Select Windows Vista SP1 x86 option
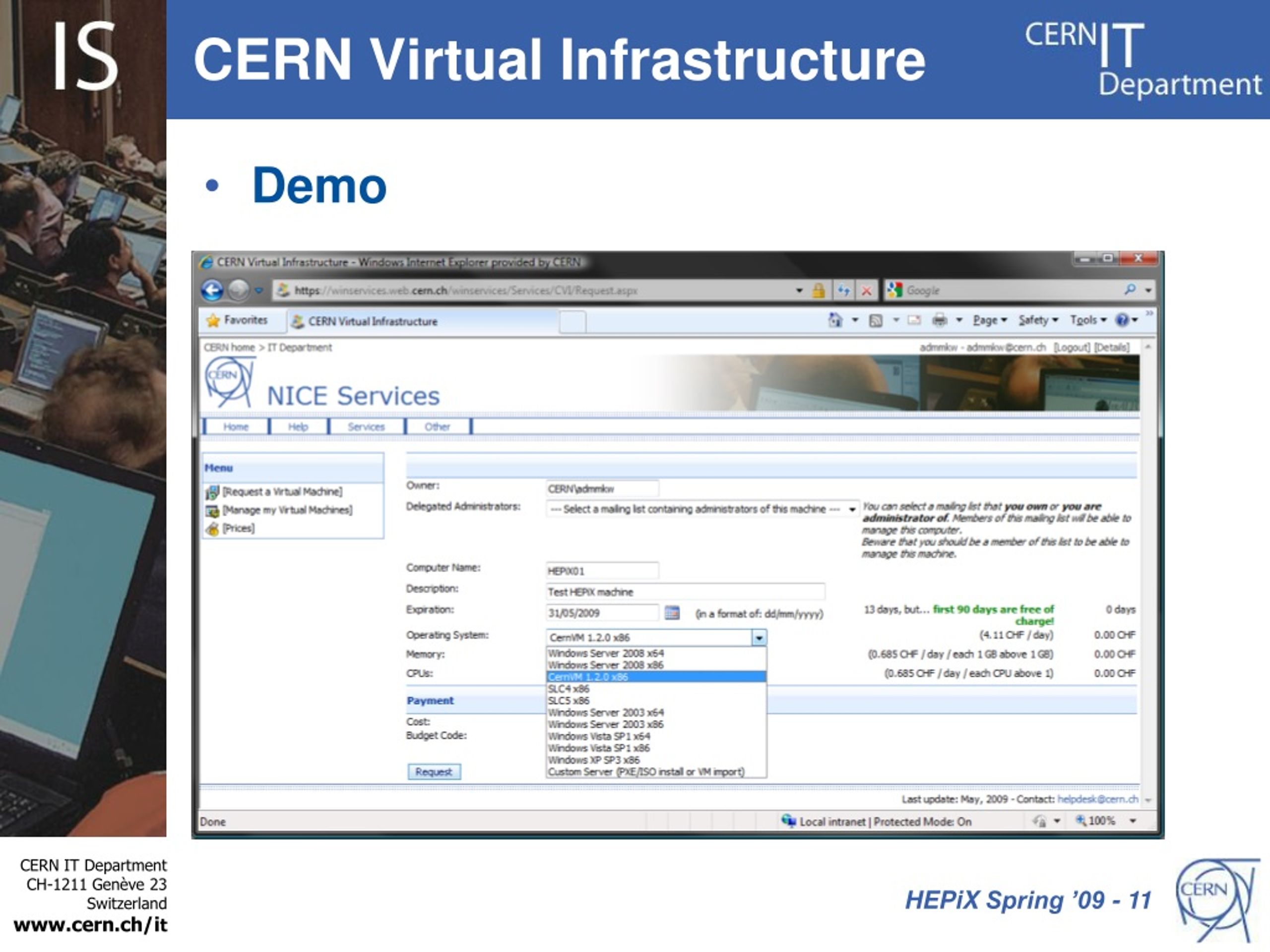This screenshot has height=952, width=1270. point(656,748)
